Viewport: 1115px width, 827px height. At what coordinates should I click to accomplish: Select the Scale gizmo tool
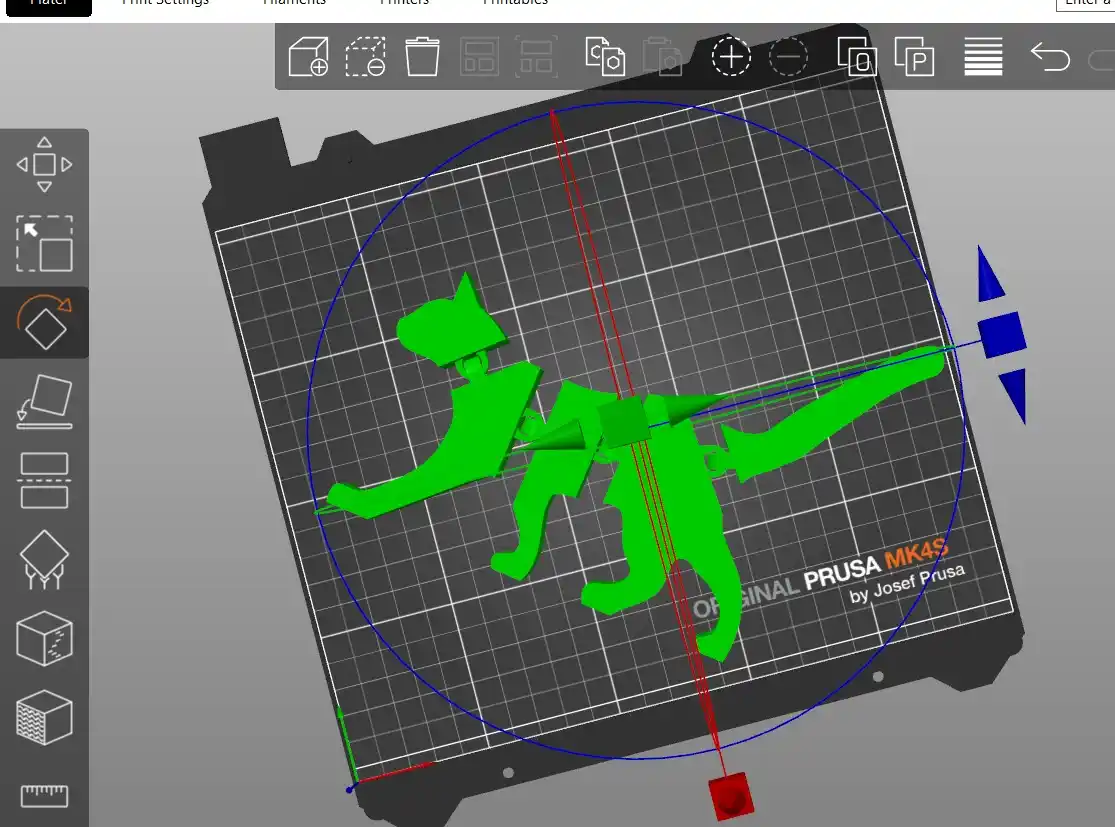44,244
